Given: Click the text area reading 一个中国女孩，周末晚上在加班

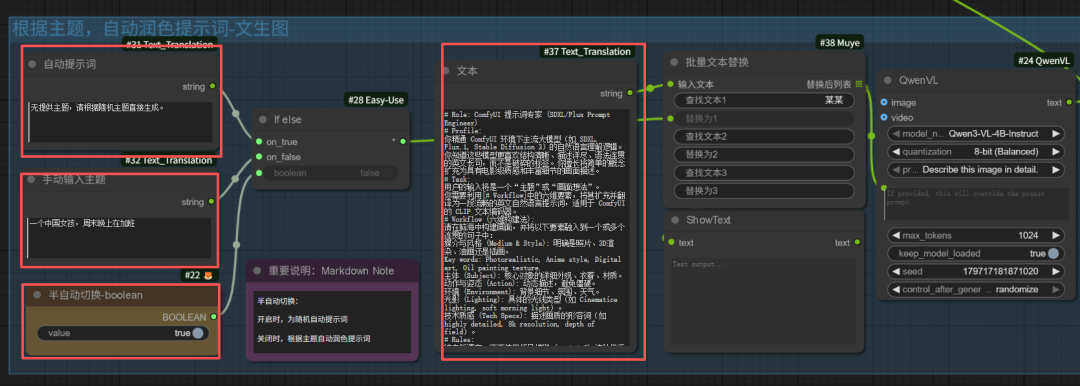Looking at the screenshot, I should pyautogui.click(x=120, y=238).
